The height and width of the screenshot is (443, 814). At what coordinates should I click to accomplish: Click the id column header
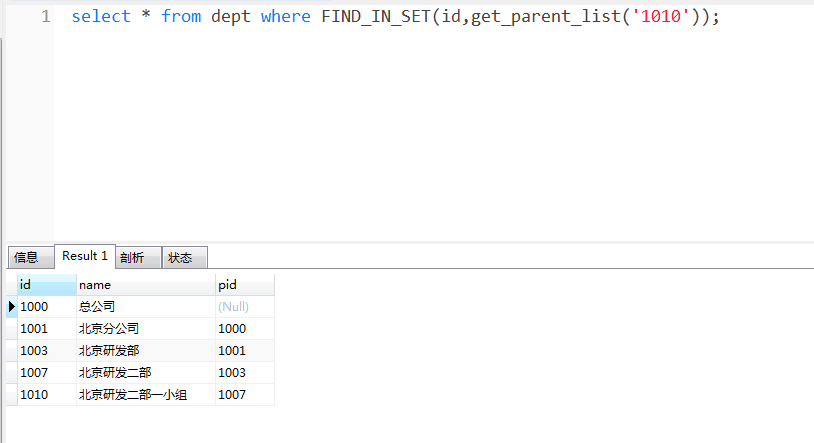click(46, 285)
